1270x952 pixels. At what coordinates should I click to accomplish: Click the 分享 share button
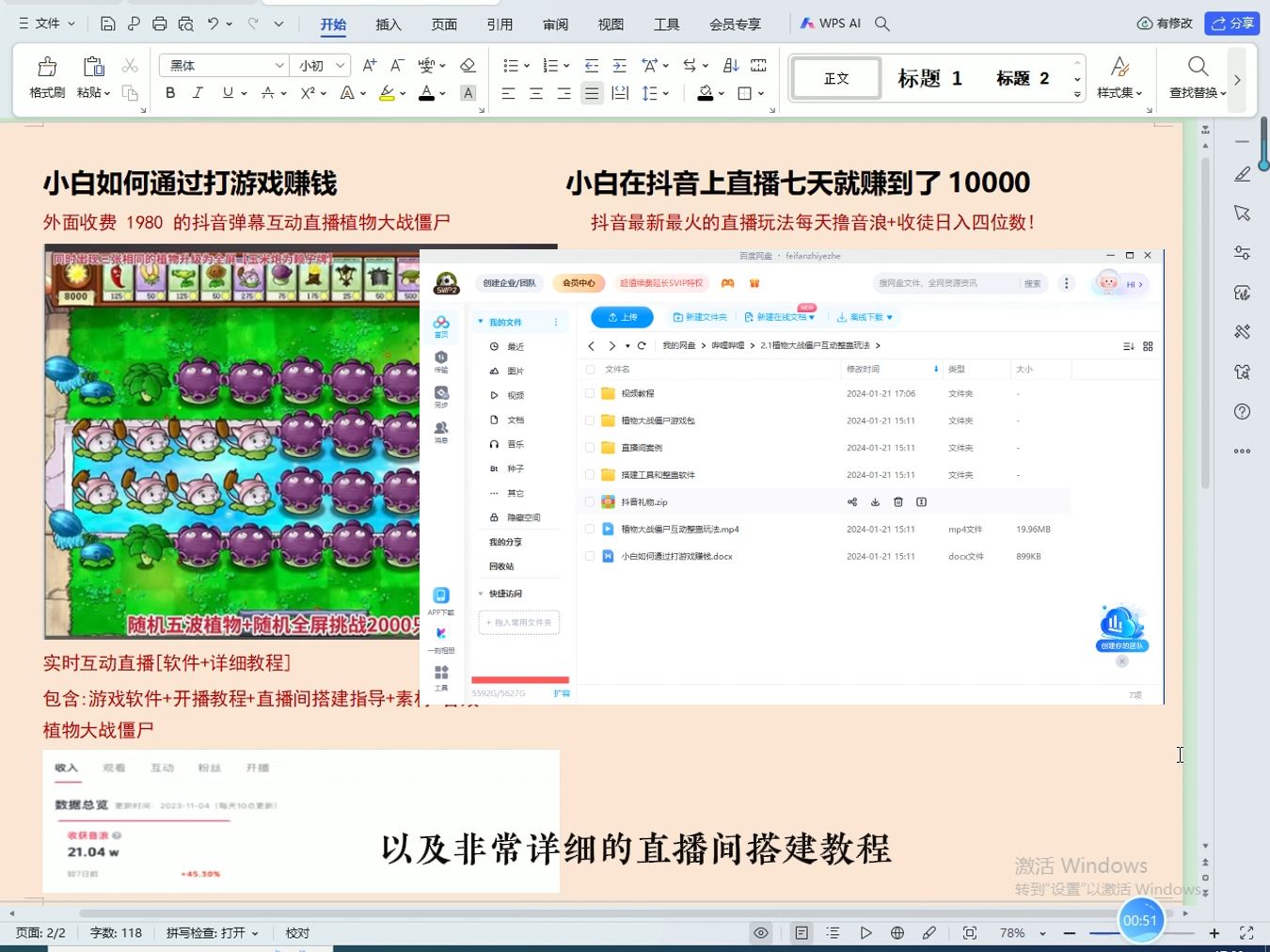[x=1232, y=24]
